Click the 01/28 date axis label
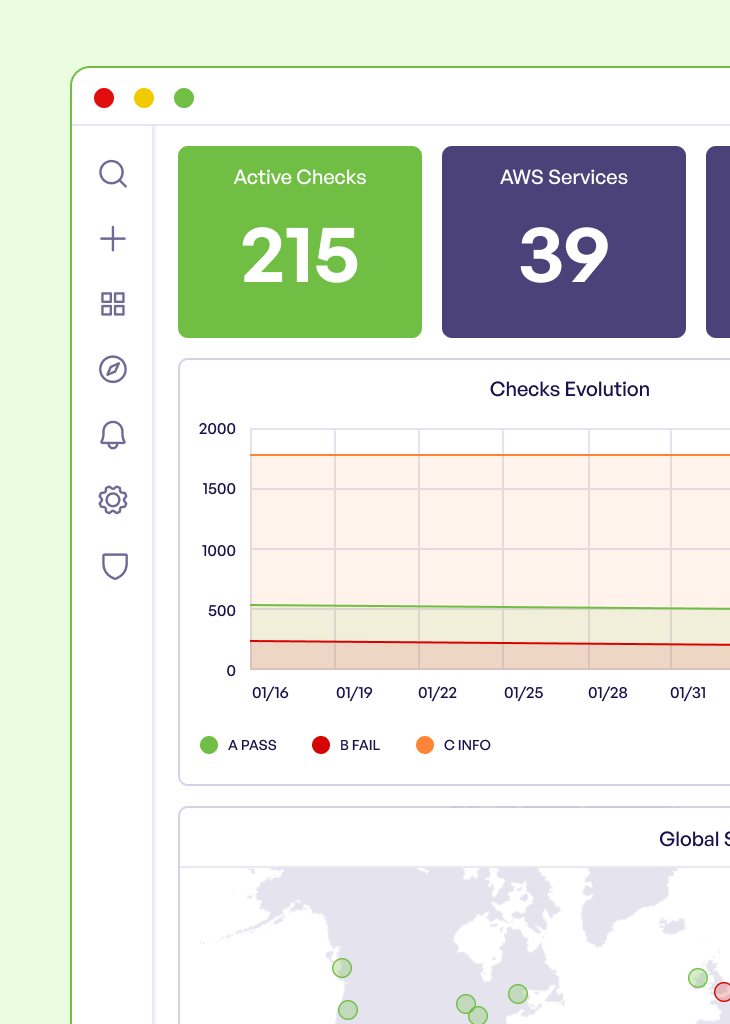 [607, 693]
